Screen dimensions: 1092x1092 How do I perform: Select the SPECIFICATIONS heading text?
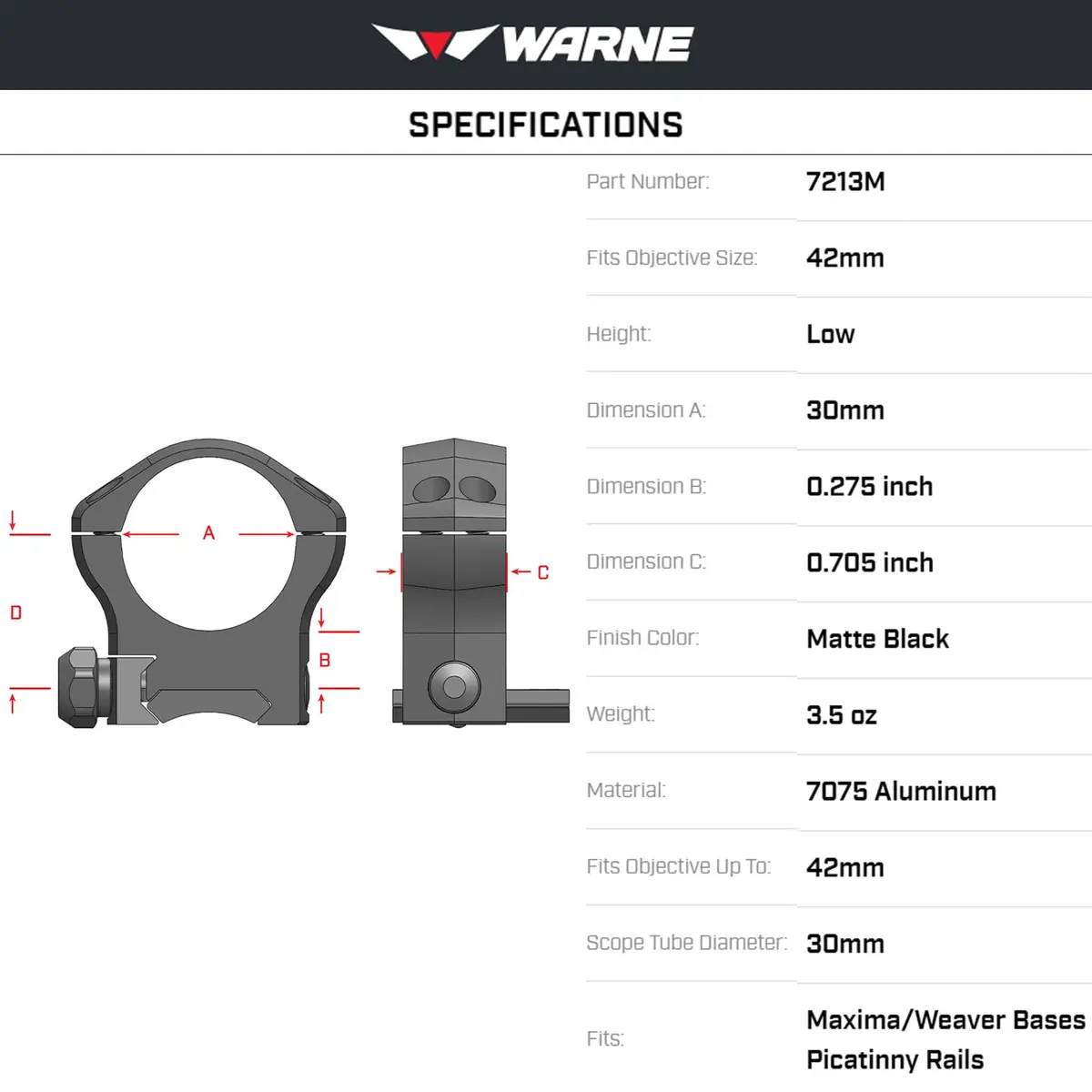546,125
